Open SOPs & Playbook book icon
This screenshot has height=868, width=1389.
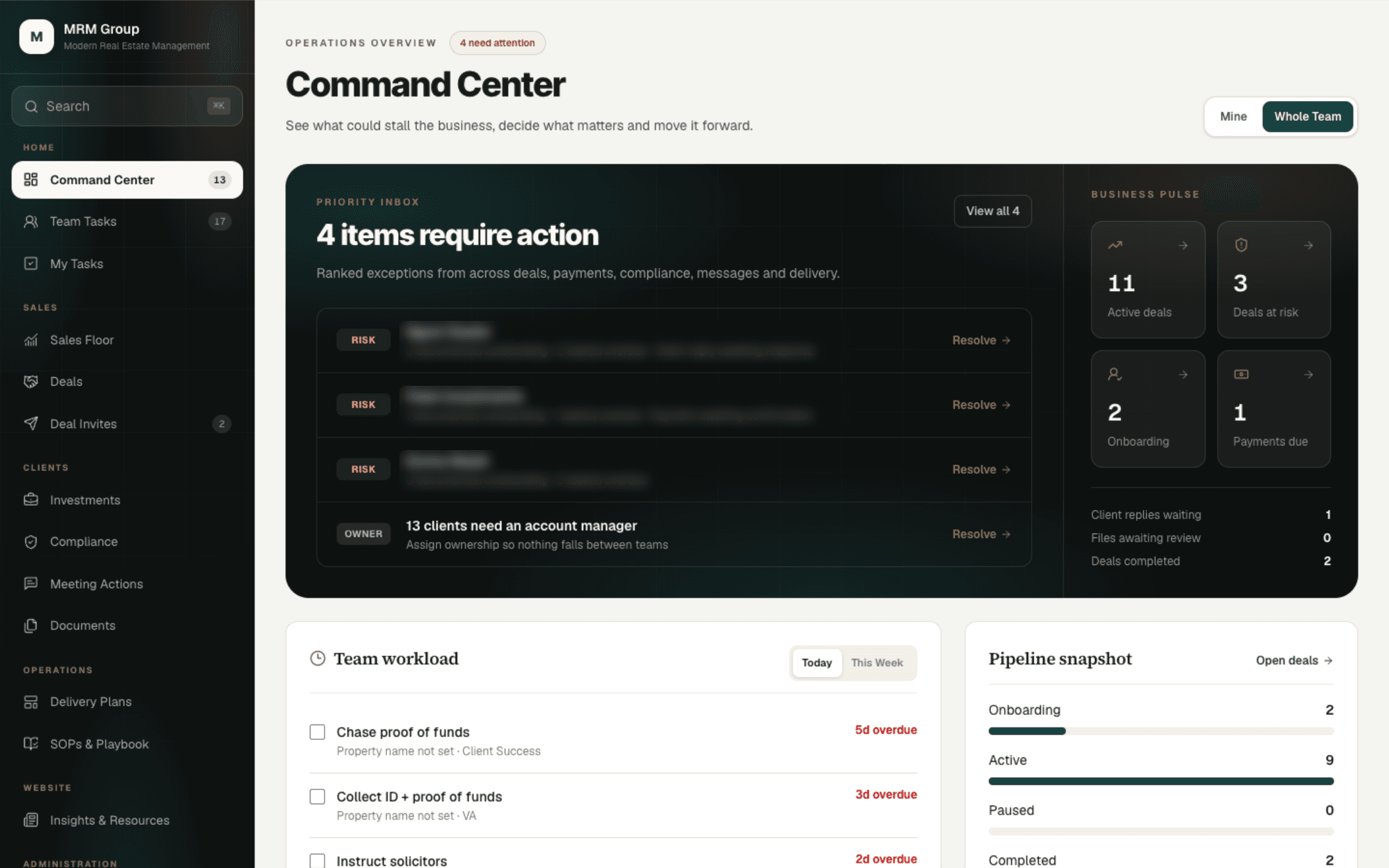point(31,743)
